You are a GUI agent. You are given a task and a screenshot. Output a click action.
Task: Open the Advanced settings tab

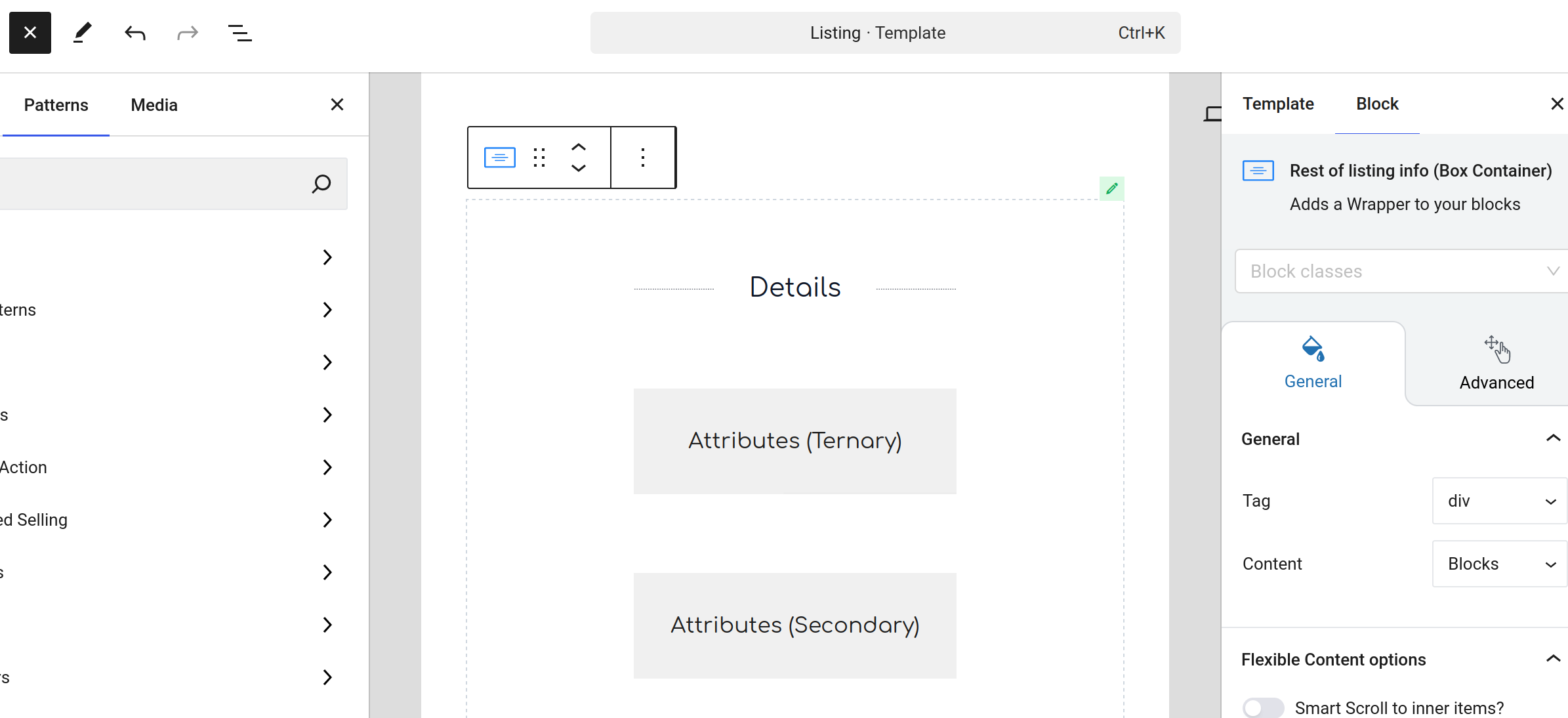point(1496,364)
